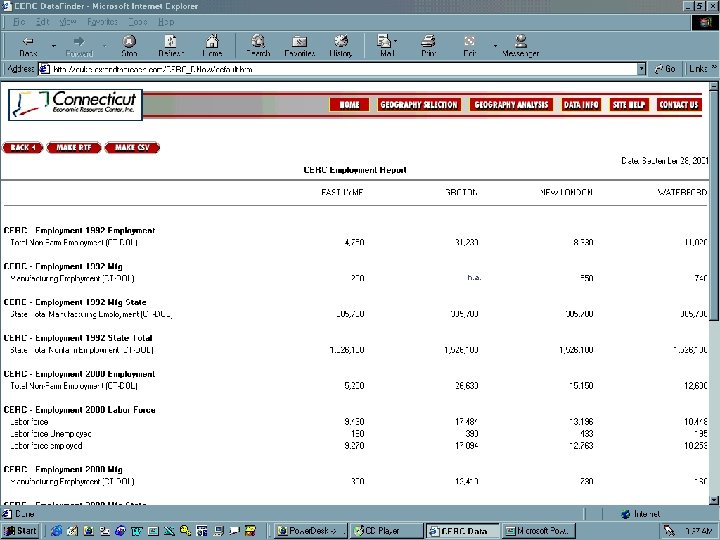Open the File menu

19,22
